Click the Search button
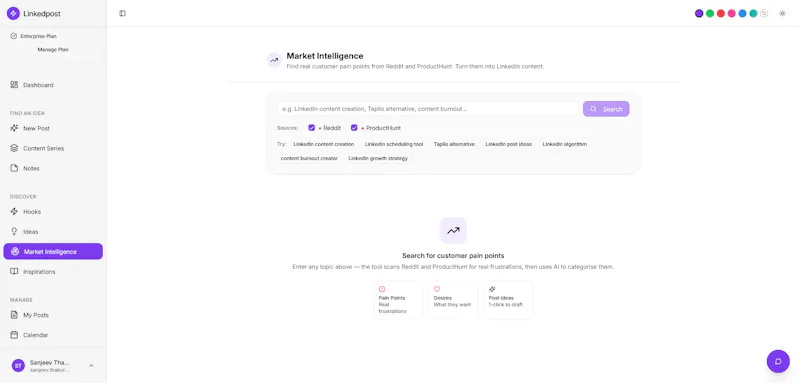This screenshot has width=800, height=383. [x=606, y=109]
